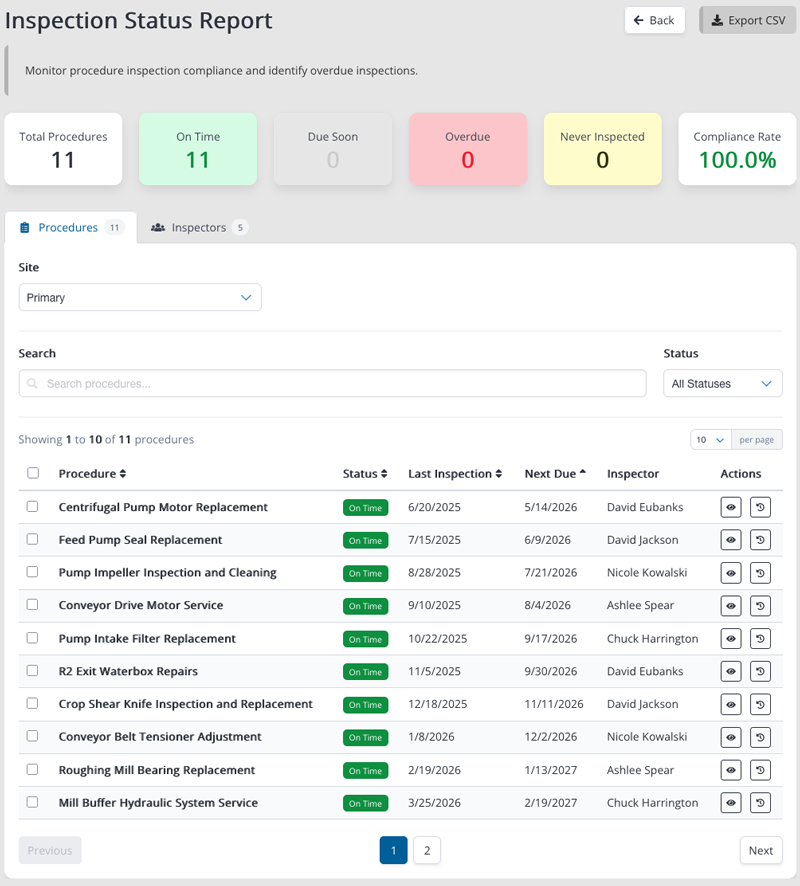800x886 pixels.
Task: Click the Compliance Rate summary card
Action: tap(737, 149)
